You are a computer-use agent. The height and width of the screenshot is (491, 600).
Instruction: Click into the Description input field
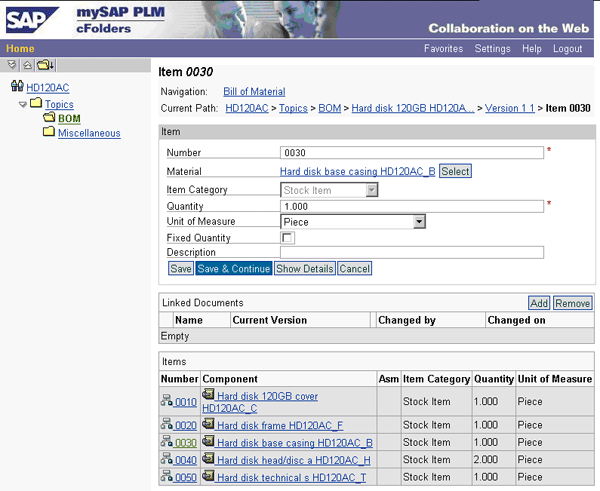pyautogui.click(x=411, y=253)
